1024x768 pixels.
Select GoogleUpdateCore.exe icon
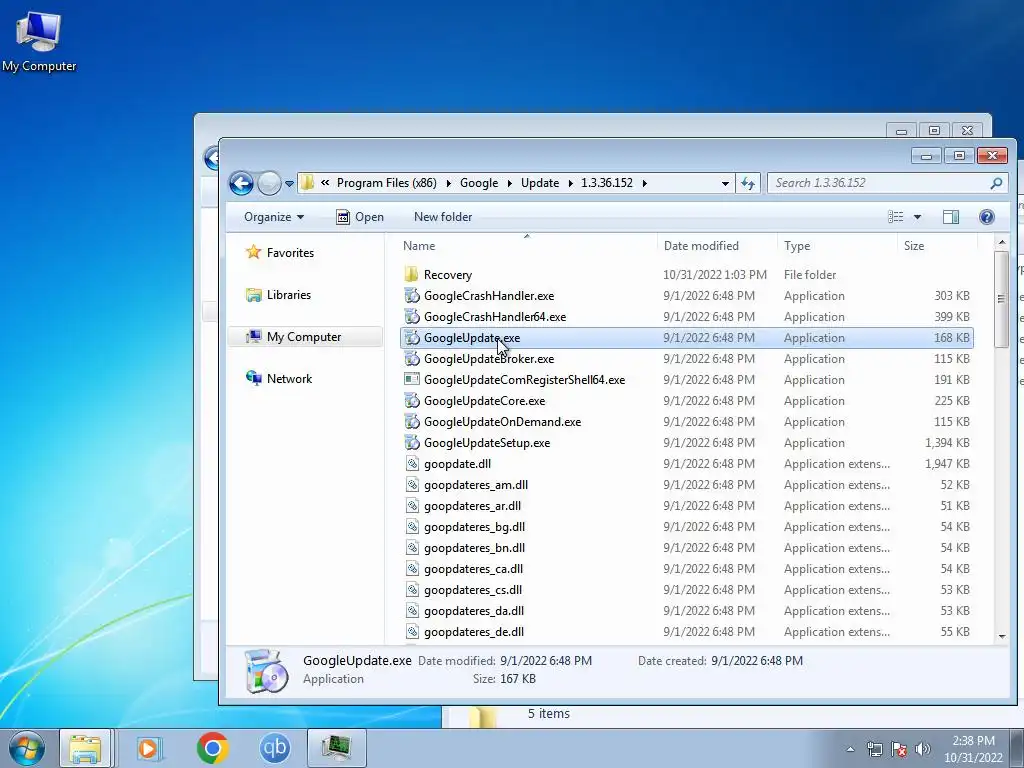click(x=411, y=400)
